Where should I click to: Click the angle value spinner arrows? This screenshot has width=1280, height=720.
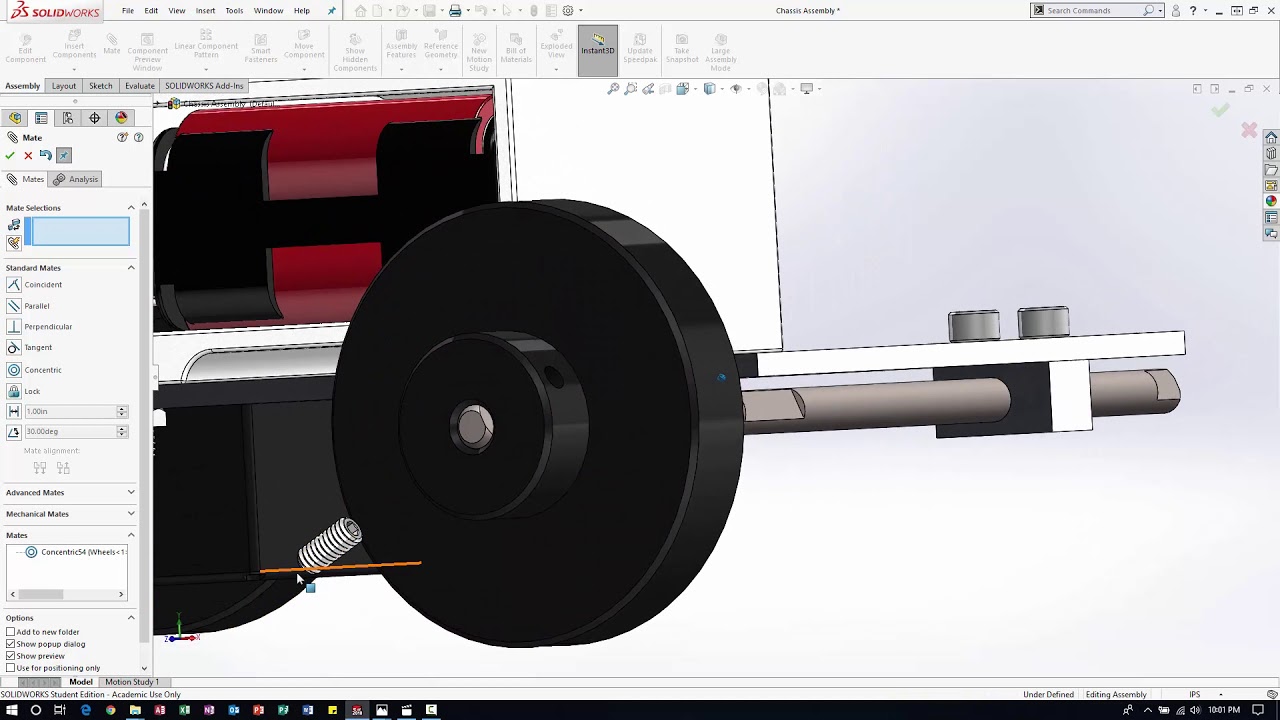pyautogui.click(x=122, y=431)
